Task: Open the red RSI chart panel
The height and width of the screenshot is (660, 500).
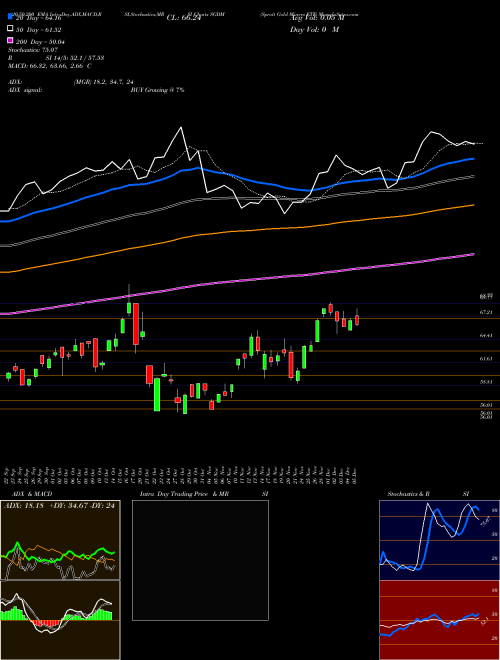Action: pyautogui.click(x=439, y=620)
